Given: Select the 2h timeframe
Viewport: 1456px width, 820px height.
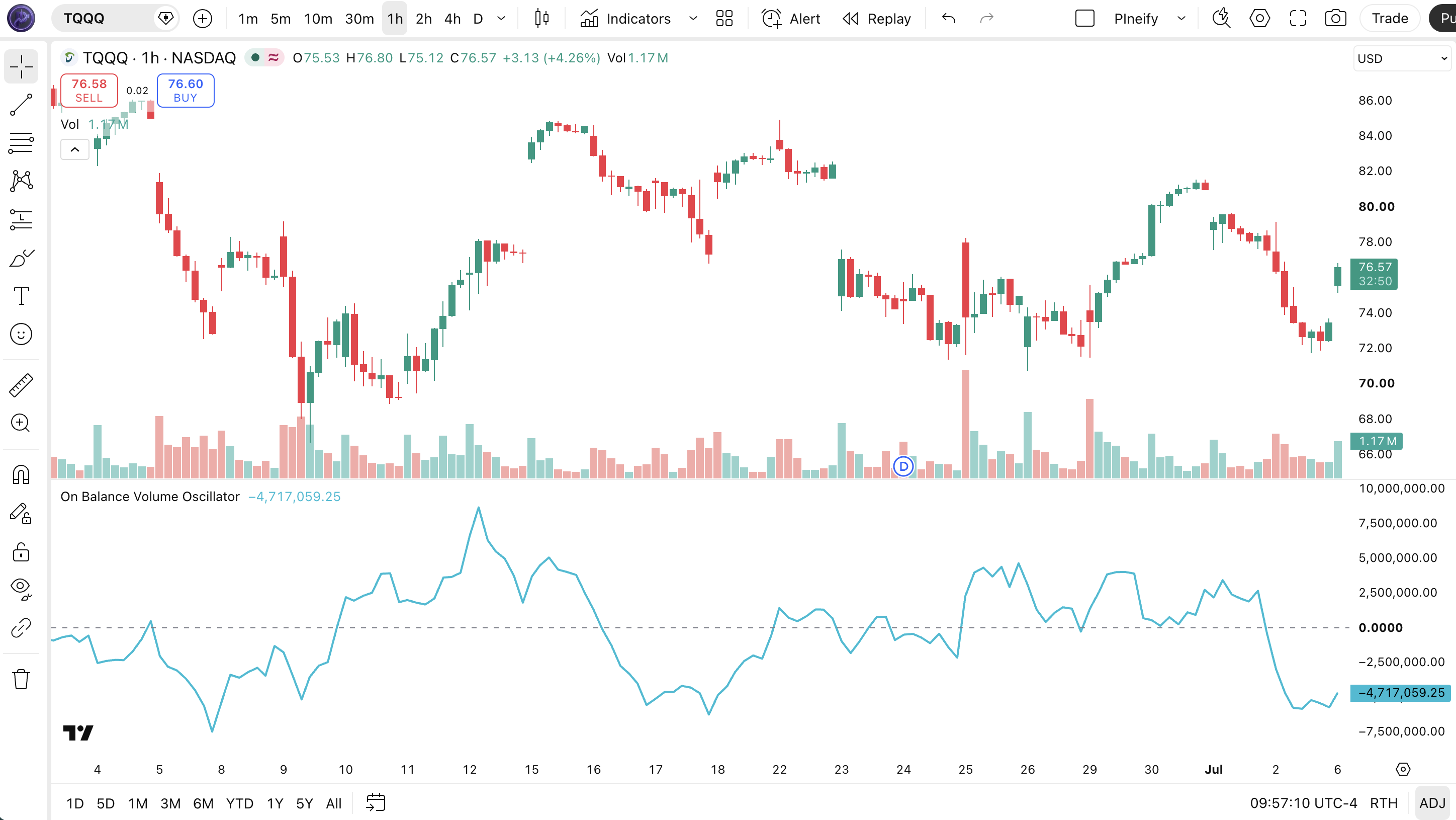Looking at the screenshot, I should click(423, 19).
